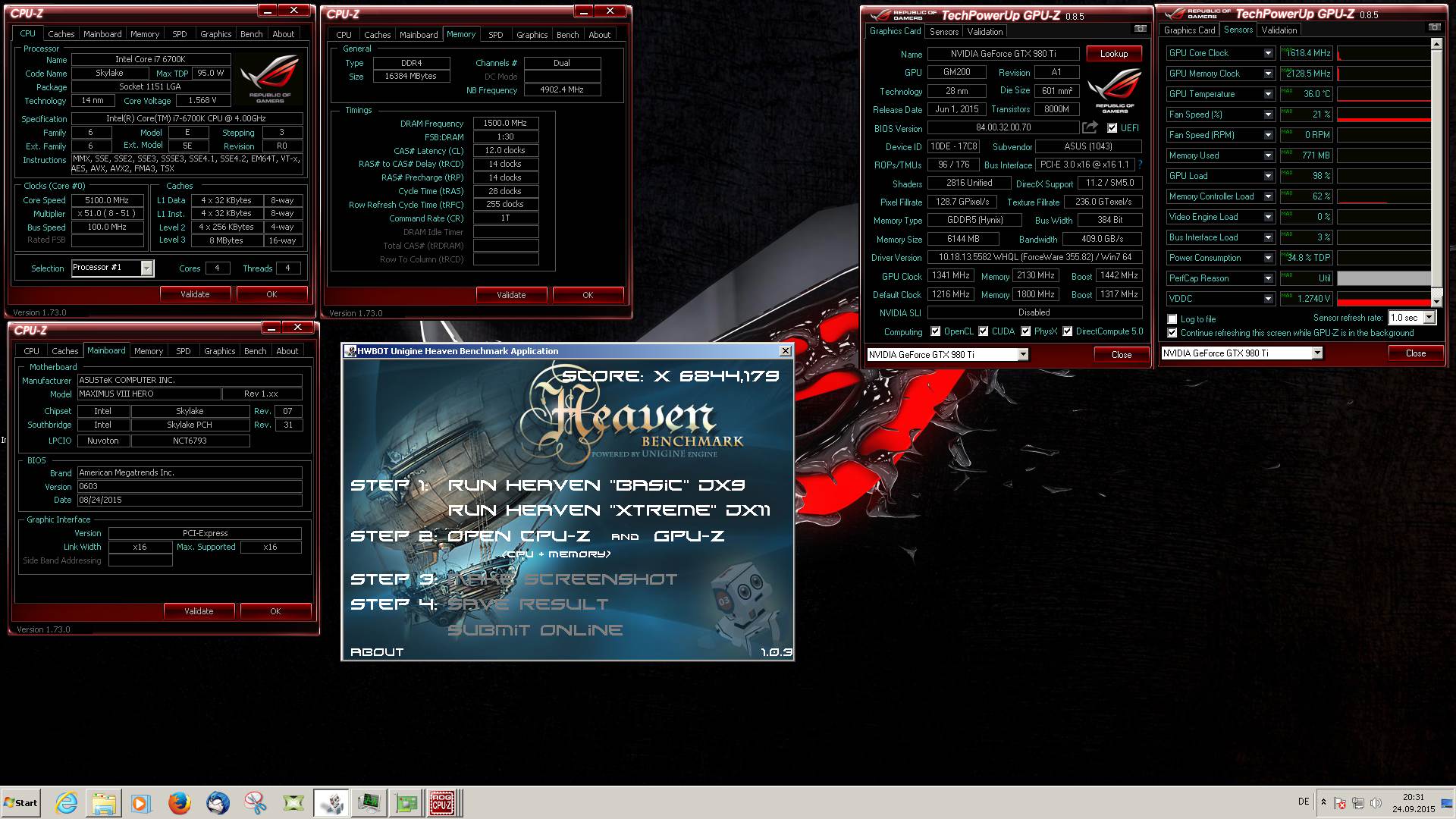The height and width of the screenshot is (819, 1456).
Task: Open the Snipping Tool scissors icon
Action: [x=256, y=802]
